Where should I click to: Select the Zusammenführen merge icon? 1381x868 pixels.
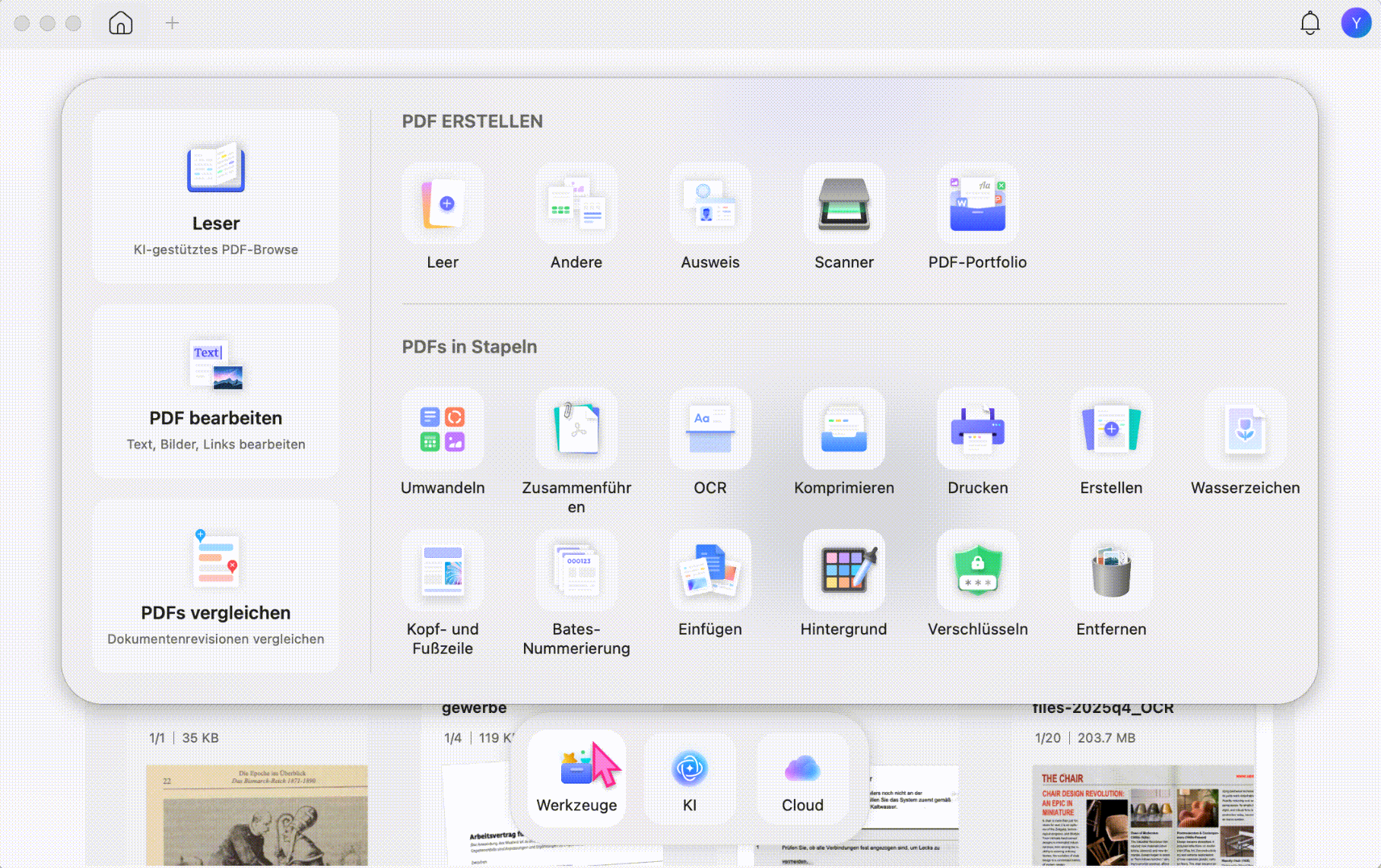click(576, 429)
